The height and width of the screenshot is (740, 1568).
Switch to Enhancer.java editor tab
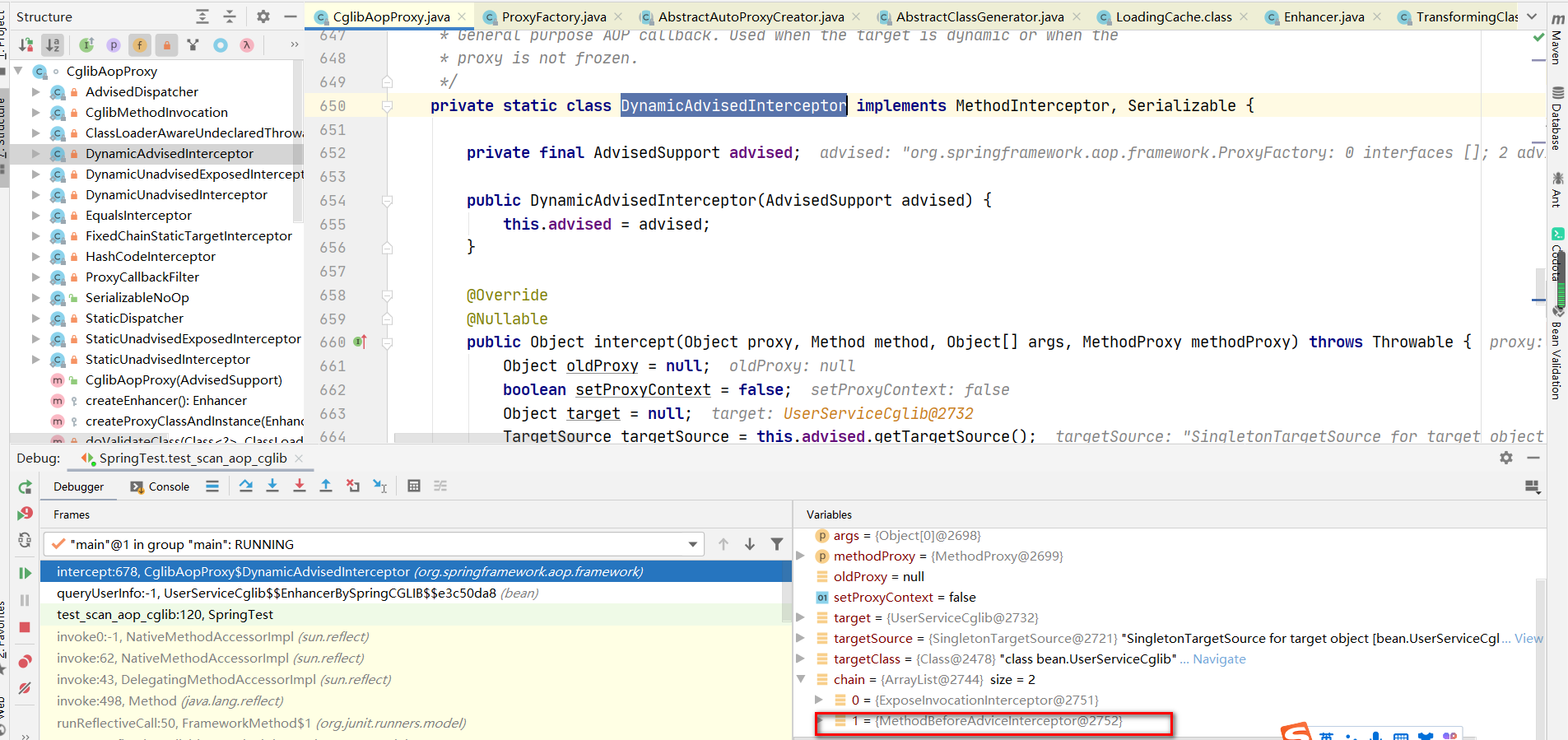tap(1324, 16)
